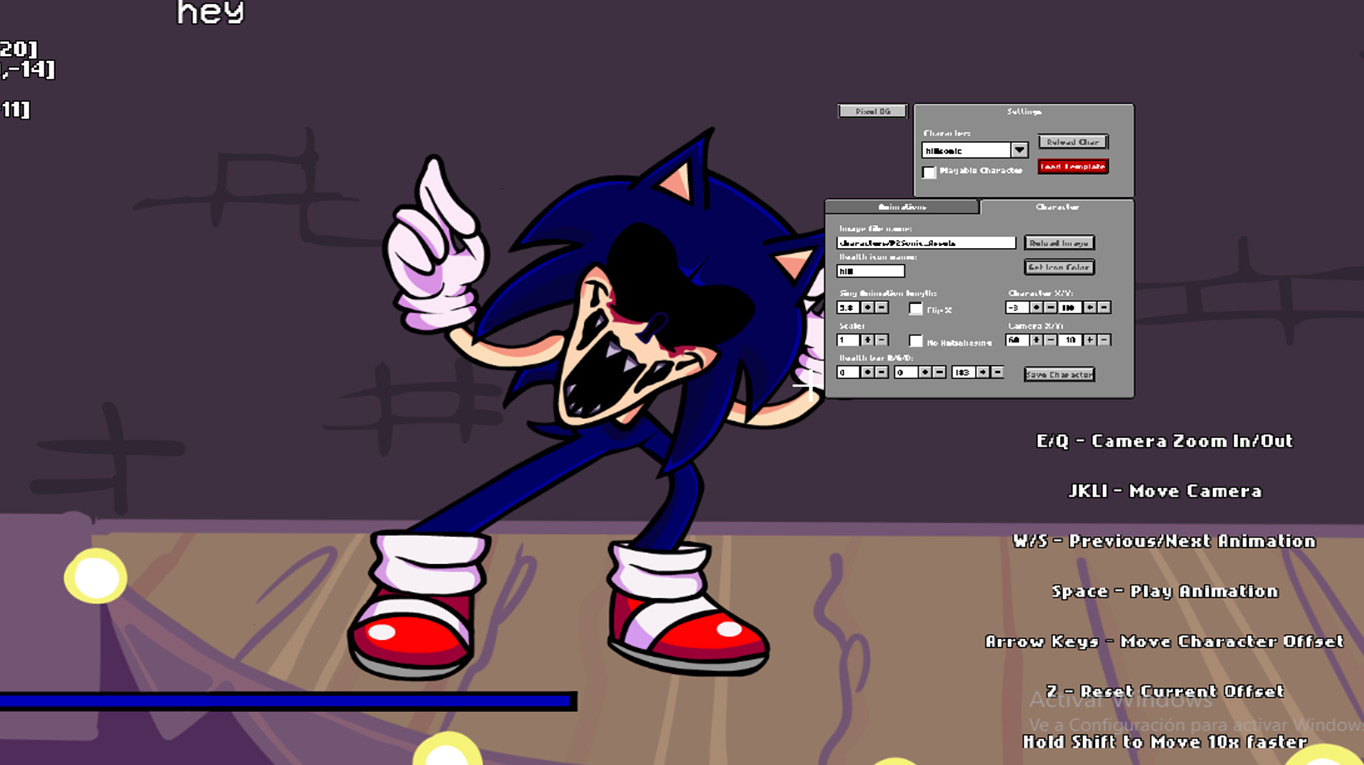Increase Health bar red value with plus
Image resolution: width=1364 pixels, height=765 pixels.
tap(867, 372)
